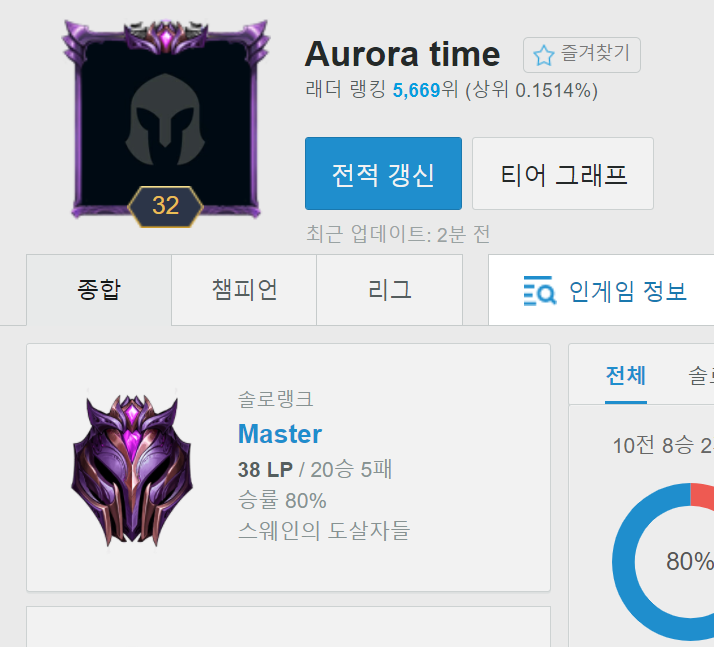
Task: Click the red loss segment of donut chart
Action: (x=702, y=494)
